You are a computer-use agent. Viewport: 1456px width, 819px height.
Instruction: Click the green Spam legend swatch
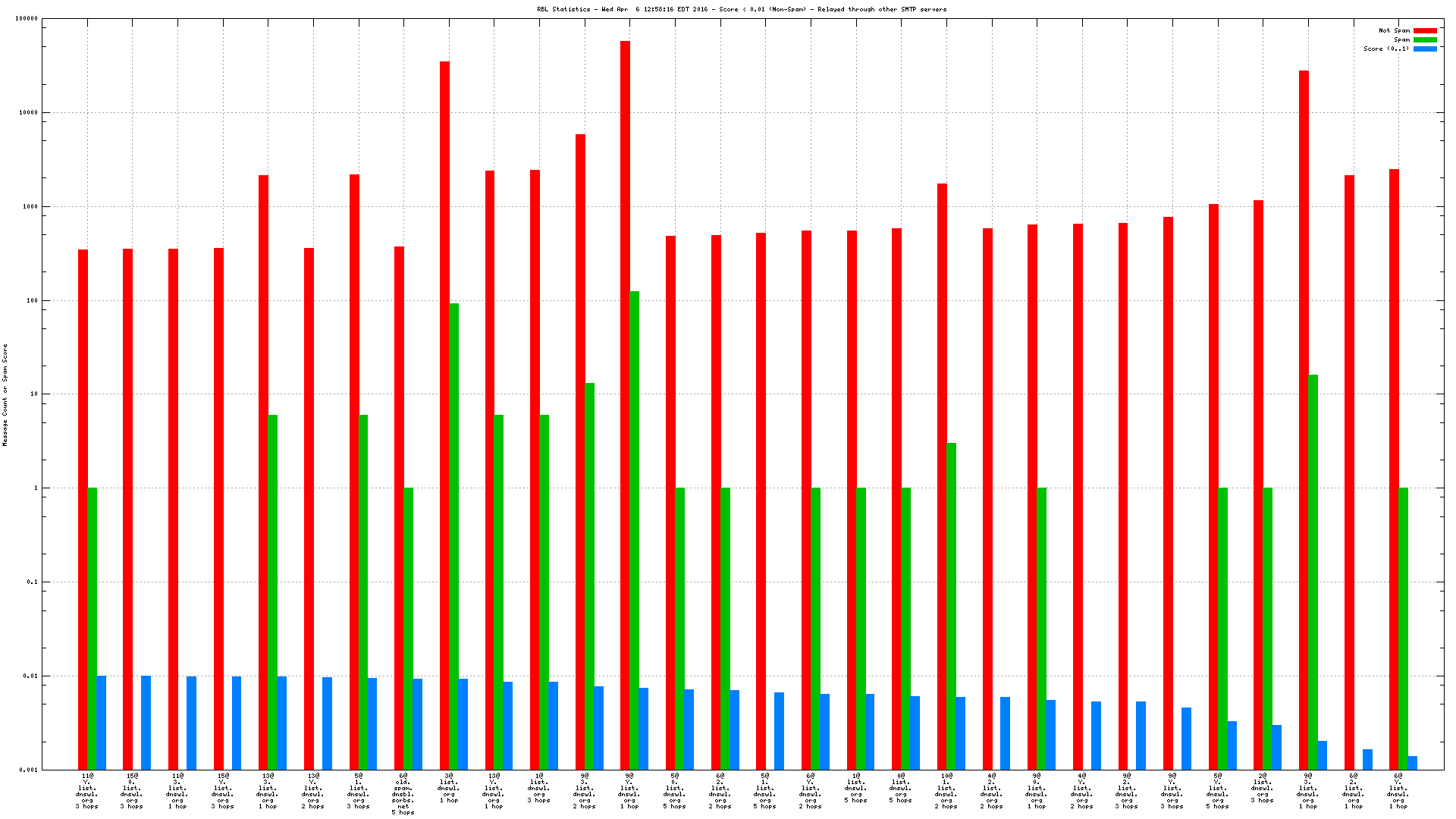pos(1424,40)
